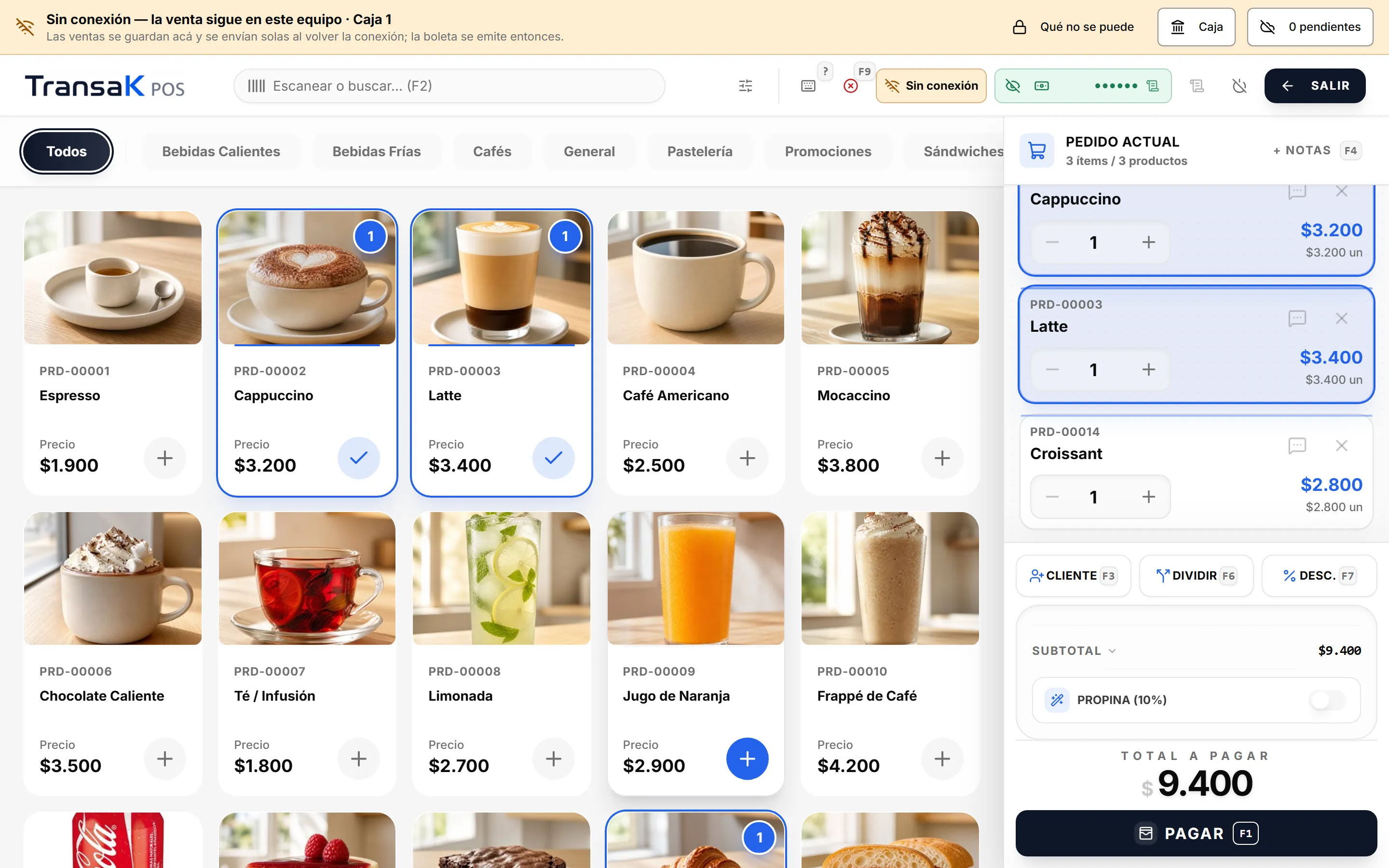Open + NOTAS for the order

[1317, 150]
